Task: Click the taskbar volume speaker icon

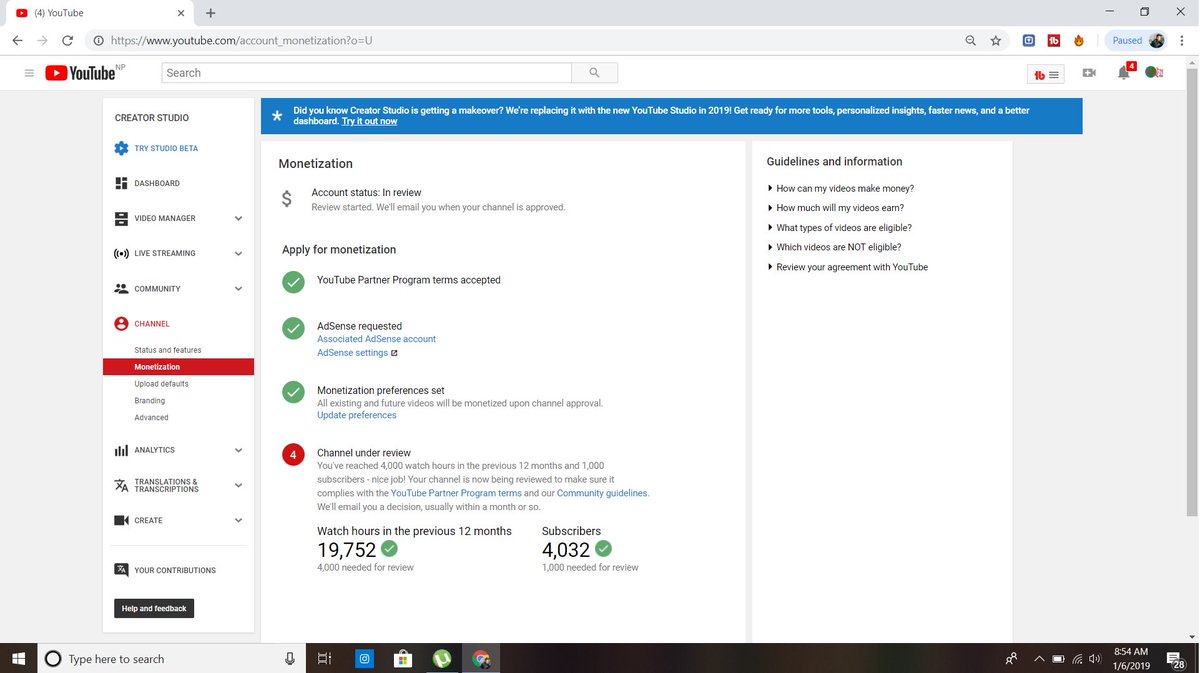Action: tap(1095, 659)
